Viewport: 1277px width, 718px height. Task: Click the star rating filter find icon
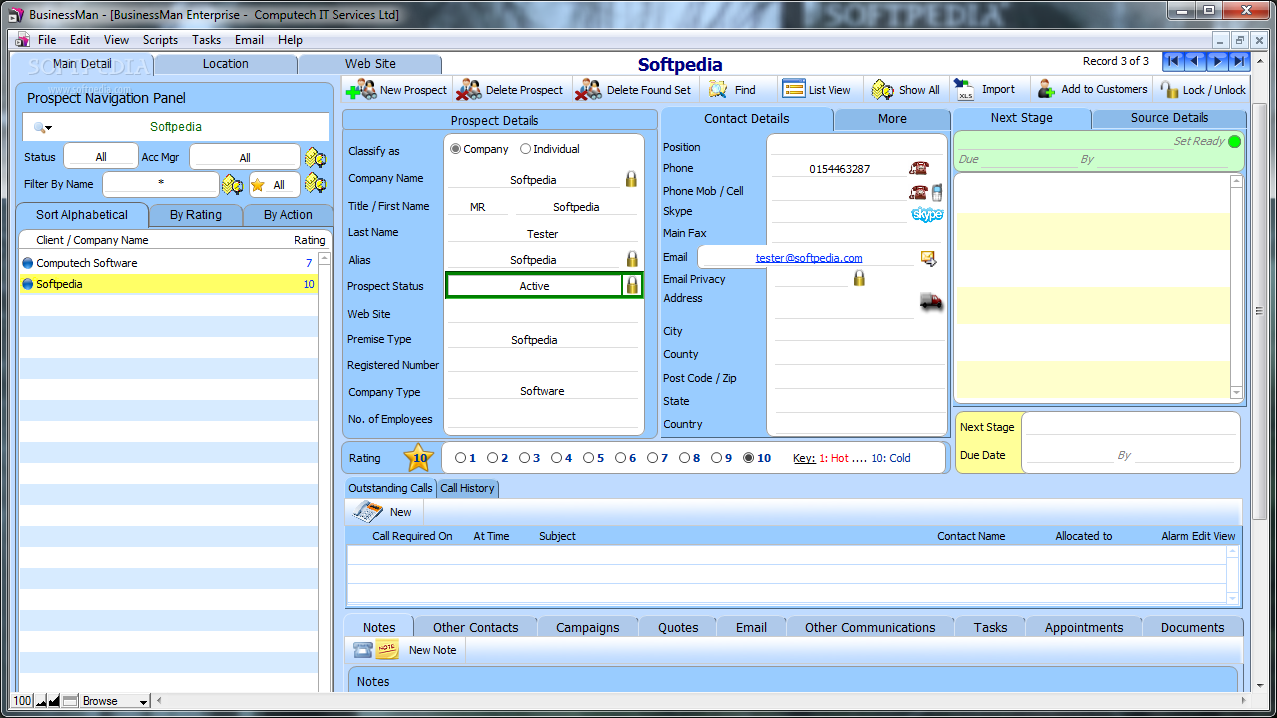316,184
